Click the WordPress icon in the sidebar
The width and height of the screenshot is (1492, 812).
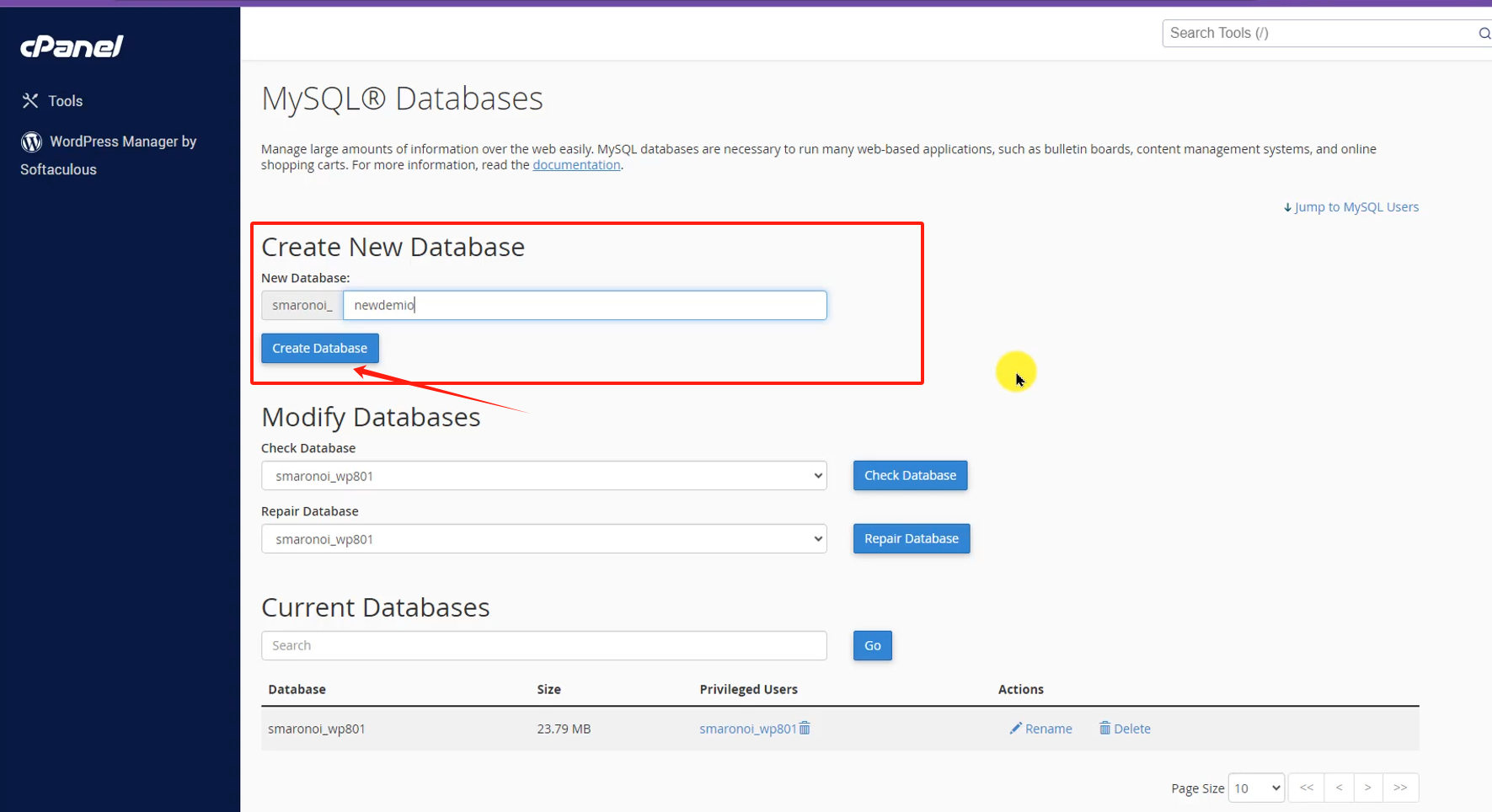coord(31,142)
